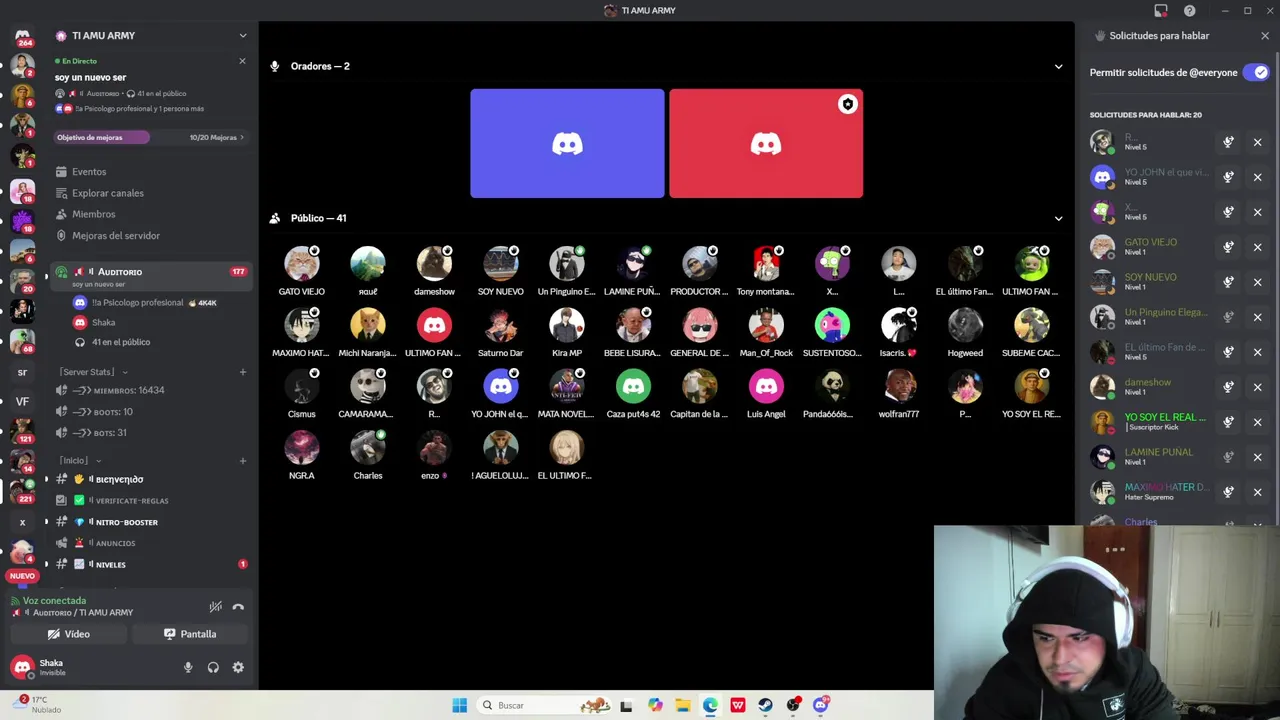Viewport: 1280px width, 720px height.
Task: Toggle Permitir solicitudes de @everyone switch
Action: (1255, 72)
